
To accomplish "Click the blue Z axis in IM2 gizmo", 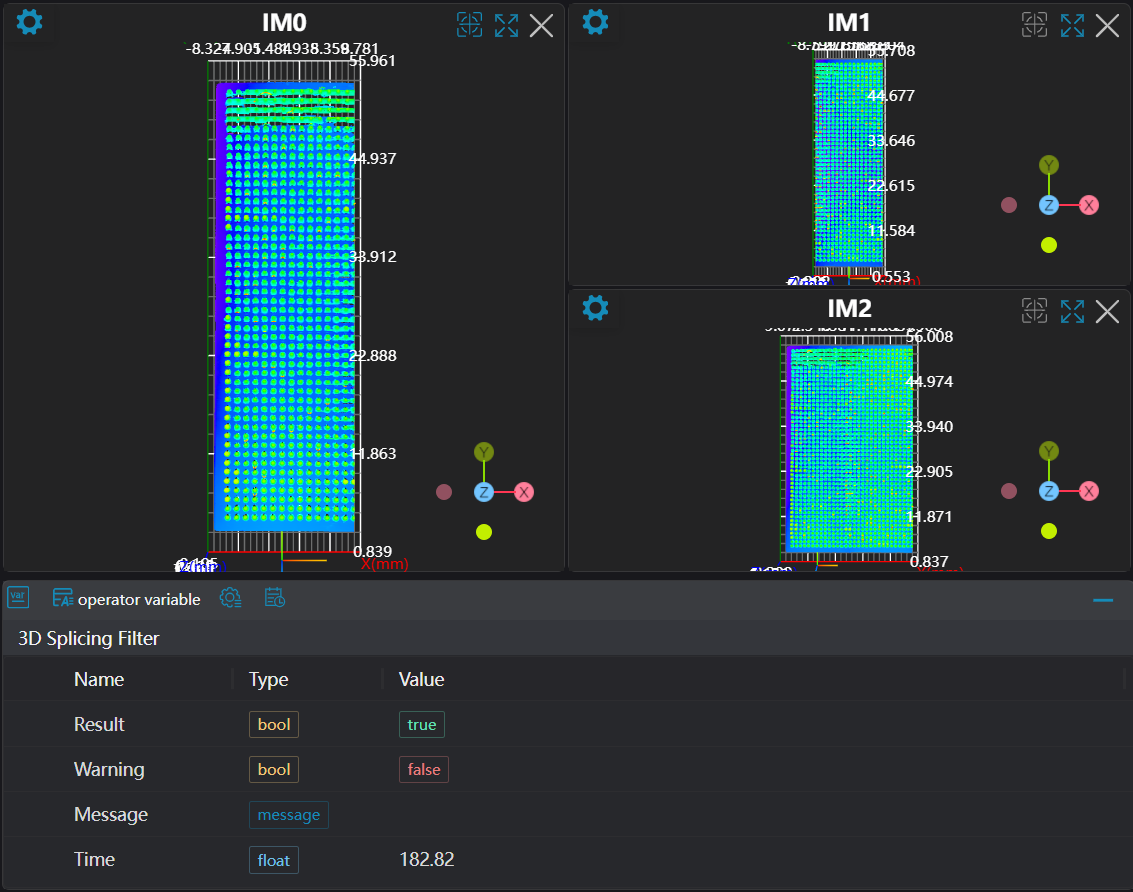I will coord(1048,491).
